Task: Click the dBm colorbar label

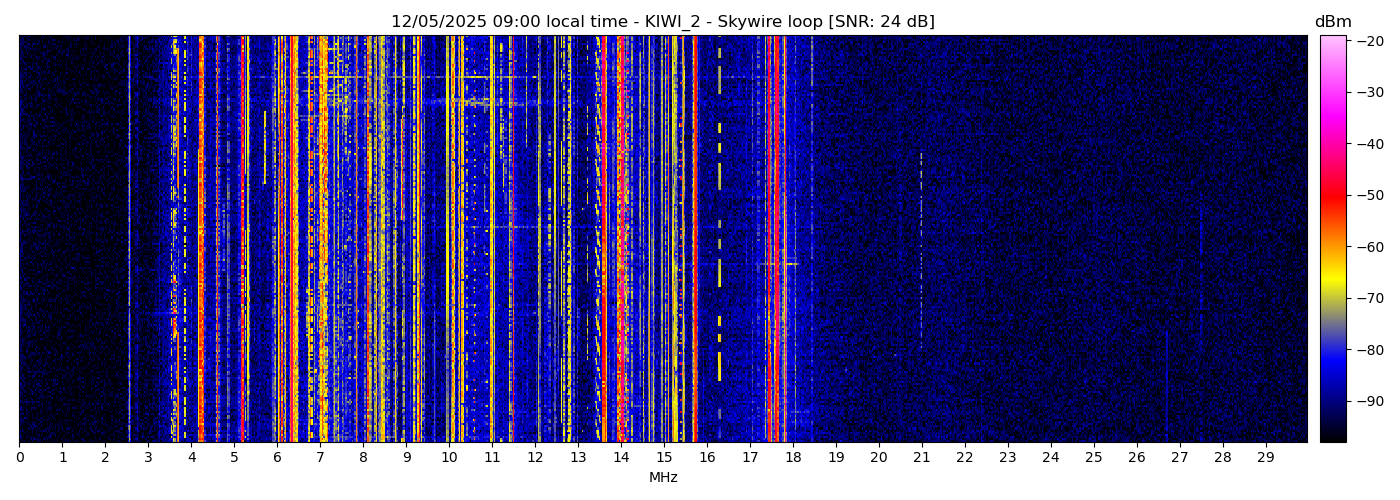Action: coord(1332,22)
